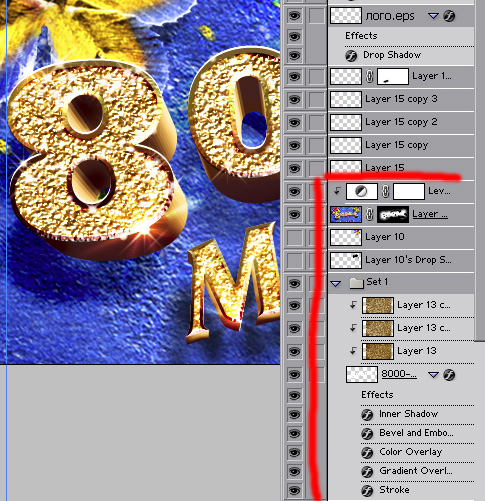The height and width of the screenshot is (501, 485).
Task: Select the blue poster layer thumbnail
Action: click(346, 214)
